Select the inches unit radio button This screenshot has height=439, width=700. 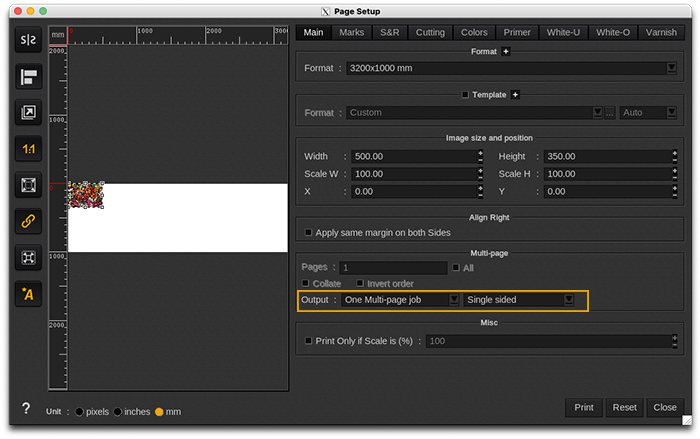118,412
